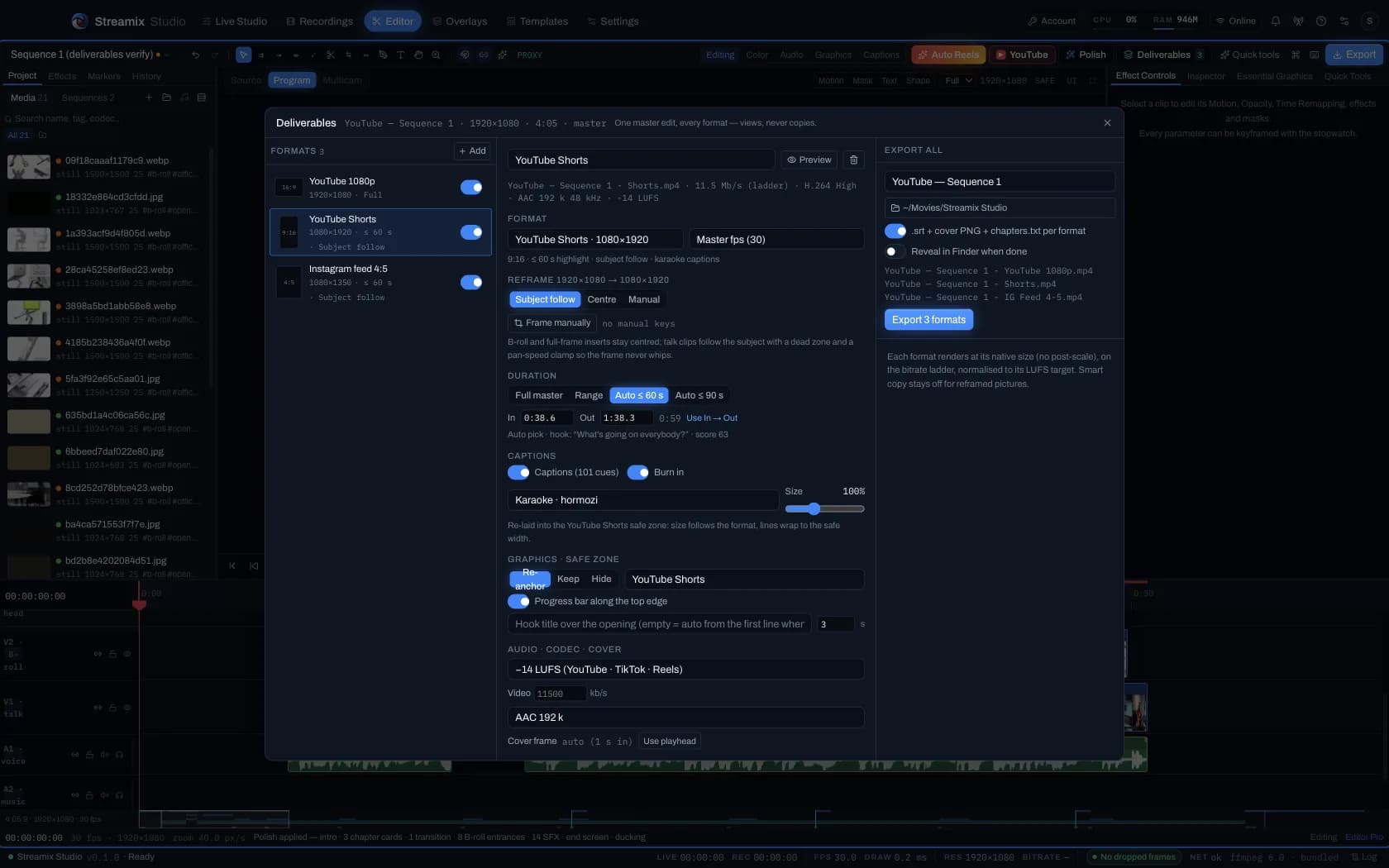1389x868 pixels.
Task: Click the Undo arrow icon
Action: (195, 55)
